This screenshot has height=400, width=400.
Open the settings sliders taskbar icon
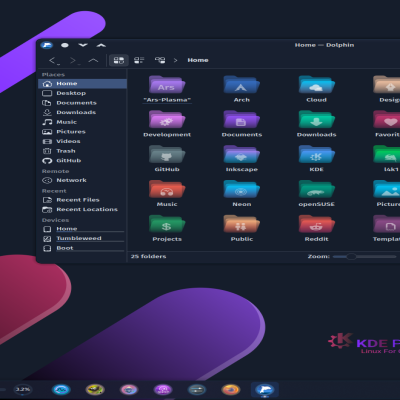click(197, 389)
